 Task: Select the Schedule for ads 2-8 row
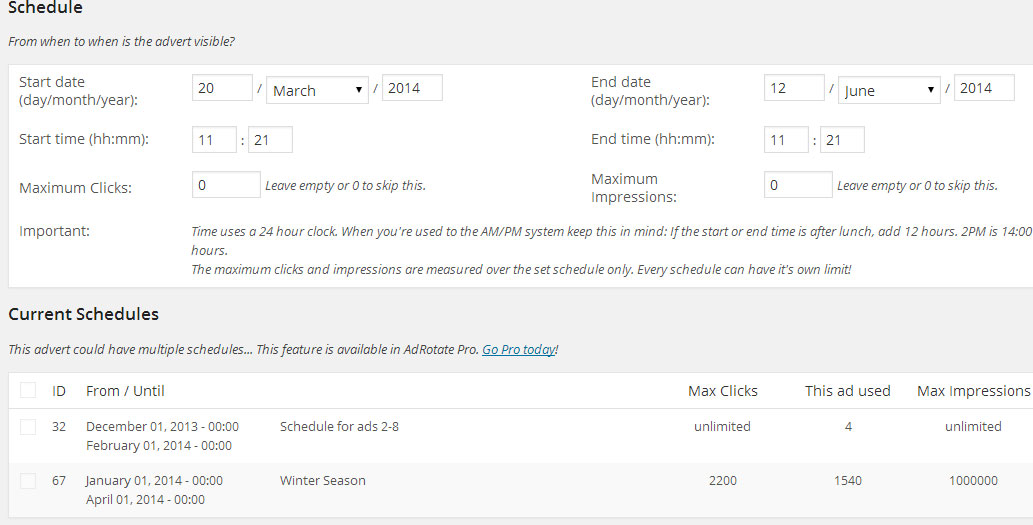pyautogui.click(x=520, y=435)
